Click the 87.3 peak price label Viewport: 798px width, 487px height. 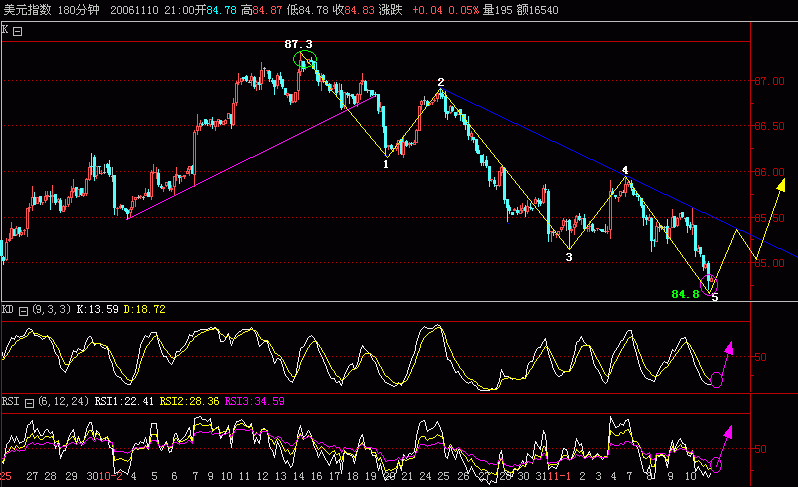pos(298,45)
